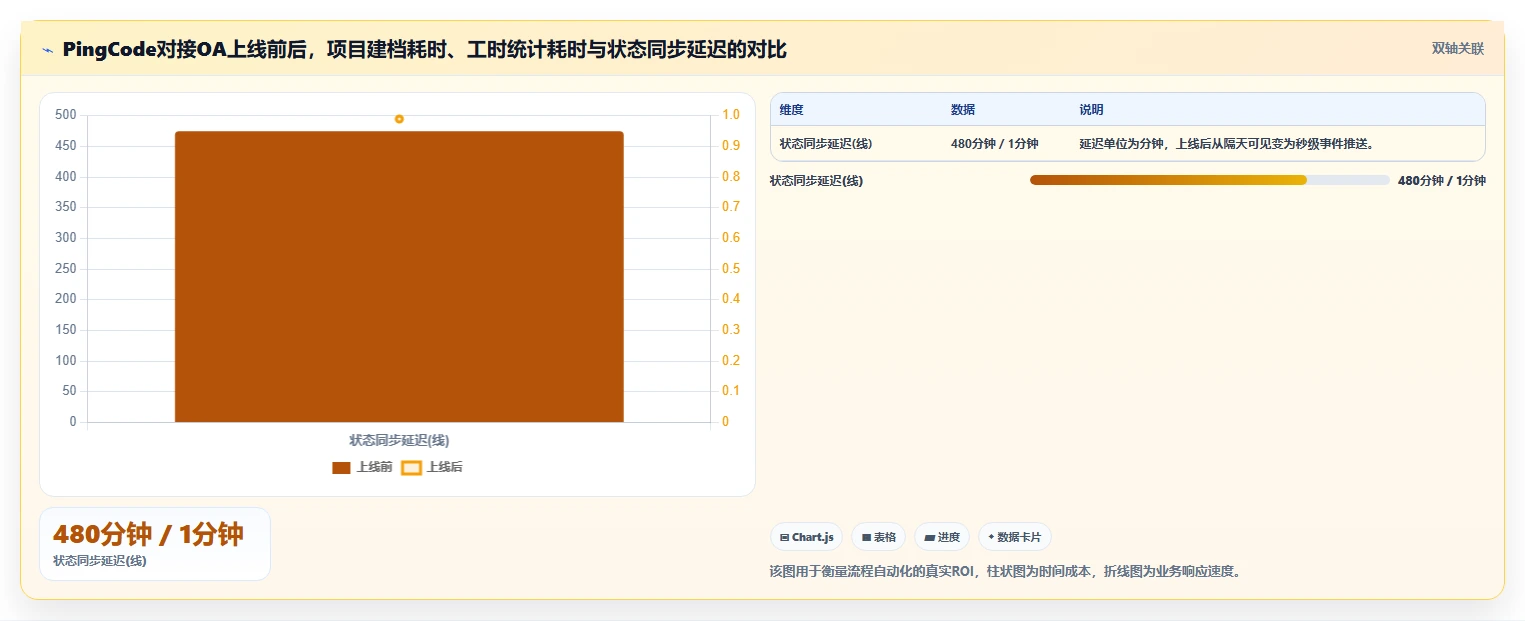Click the 480分钟 / 1分钟 table cell
1525x621 pixels.
point(995,144)
